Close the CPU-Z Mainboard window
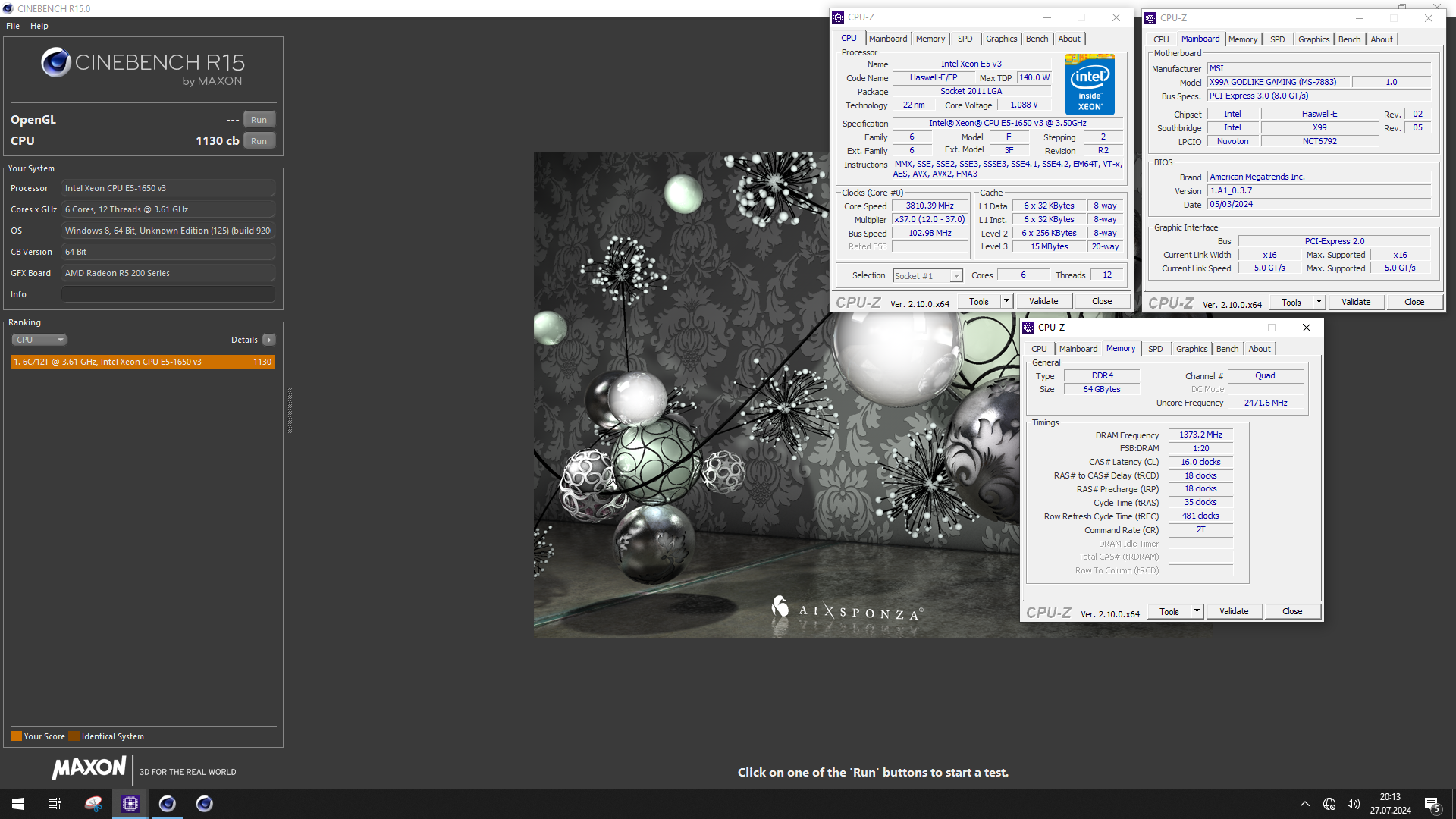This screenshot has height=819, width=1456. click(1429, 18)
